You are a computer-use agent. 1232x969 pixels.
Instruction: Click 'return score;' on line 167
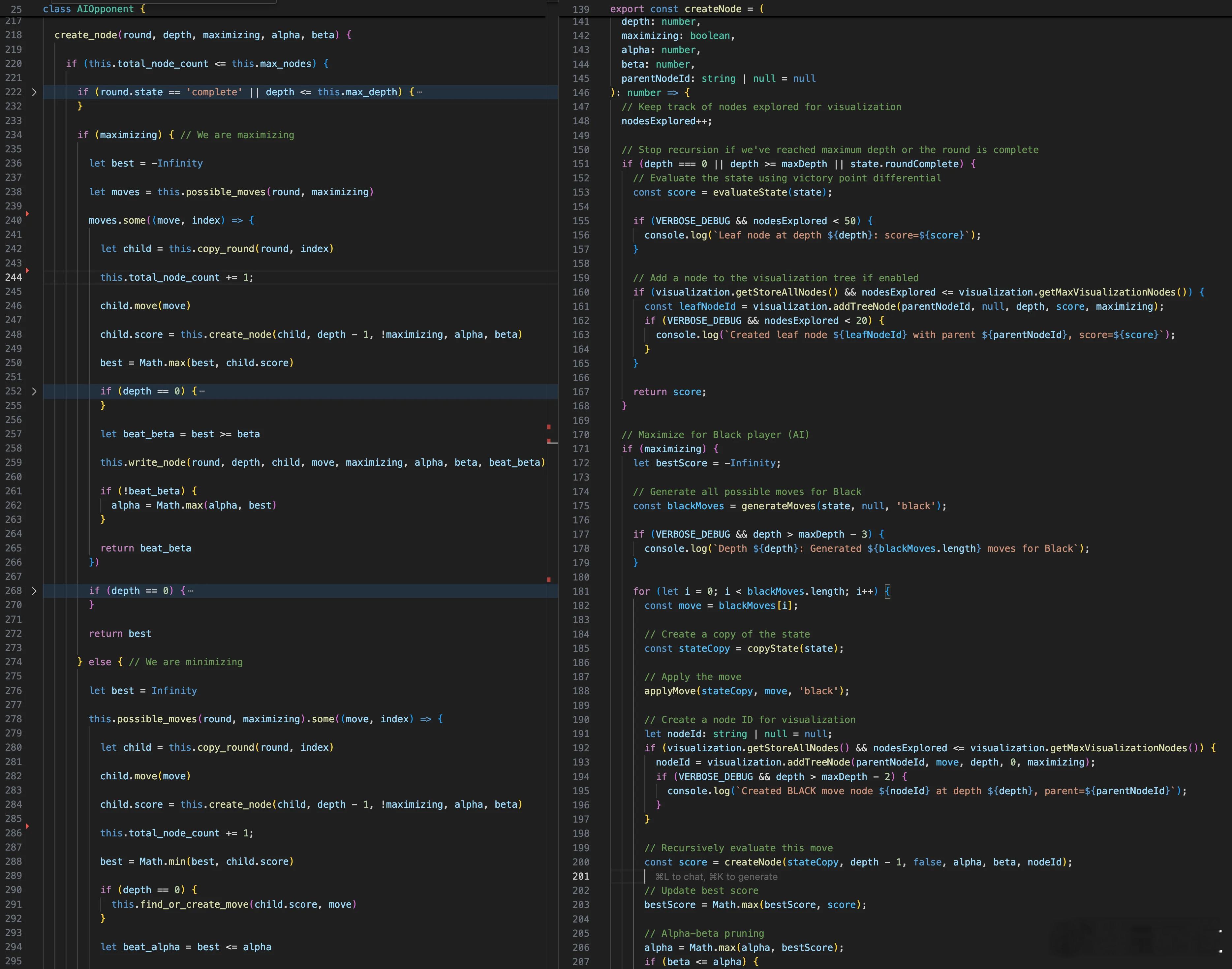(x=670, y=392)
